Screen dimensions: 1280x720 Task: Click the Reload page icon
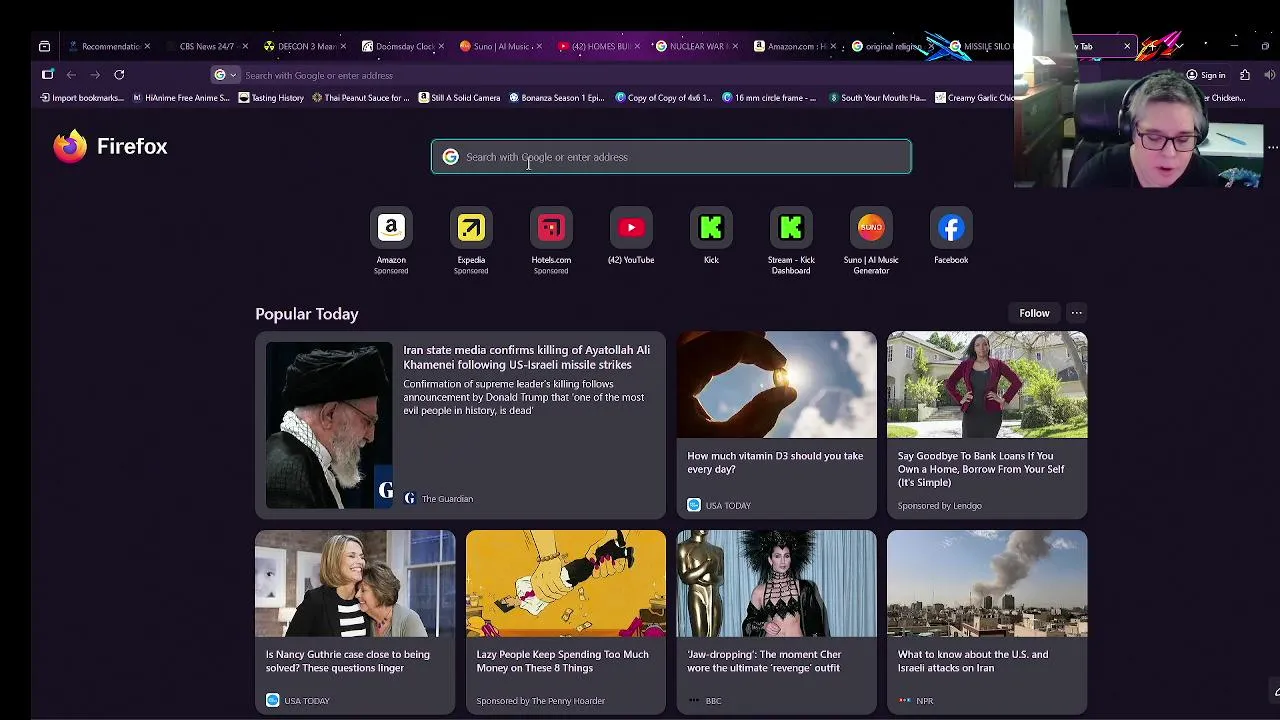pyautogui.click(x=119, y=75)
